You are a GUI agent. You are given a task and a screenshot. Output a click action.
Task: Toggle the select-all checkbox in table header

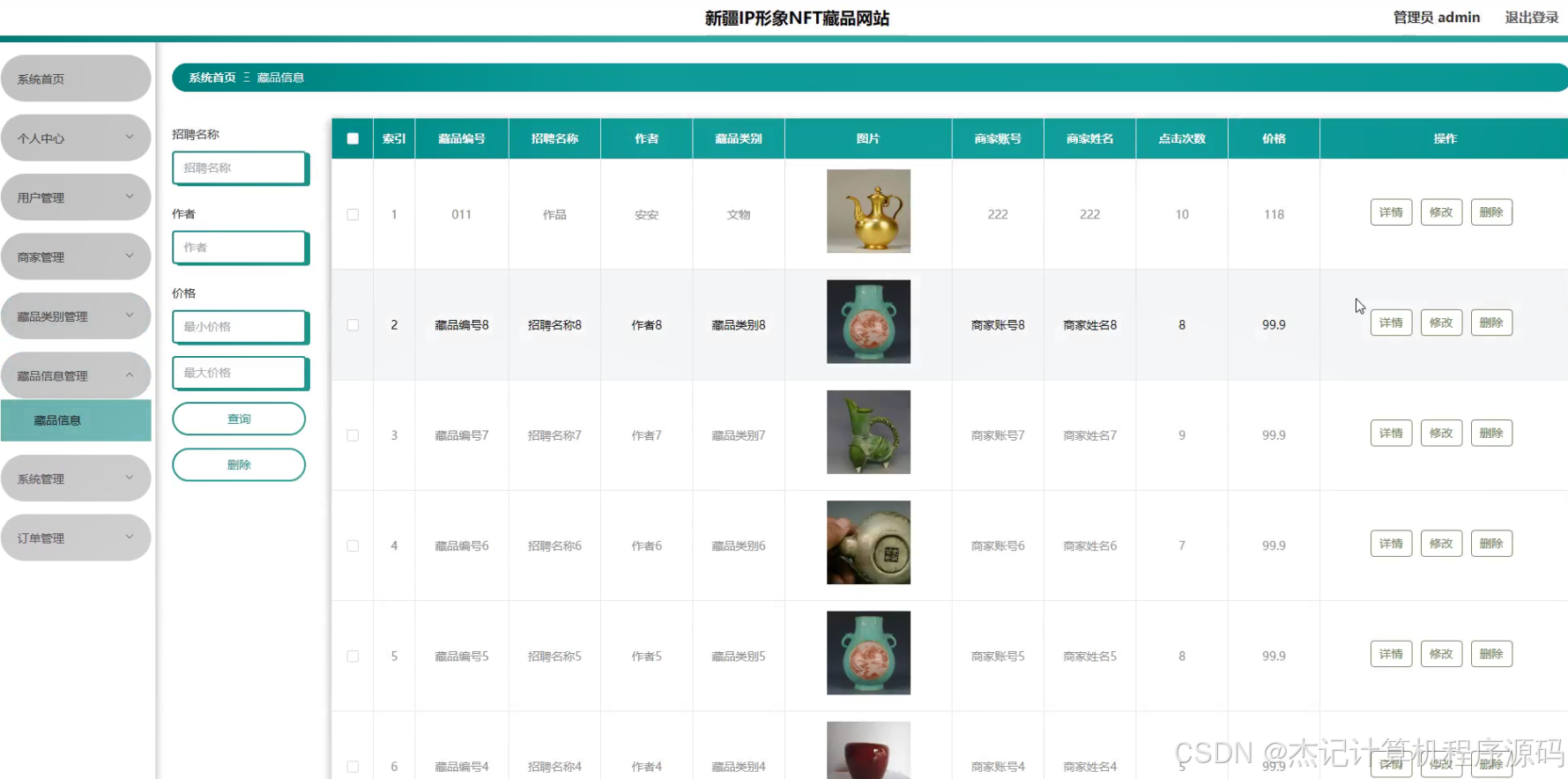(x=353, y=138)
